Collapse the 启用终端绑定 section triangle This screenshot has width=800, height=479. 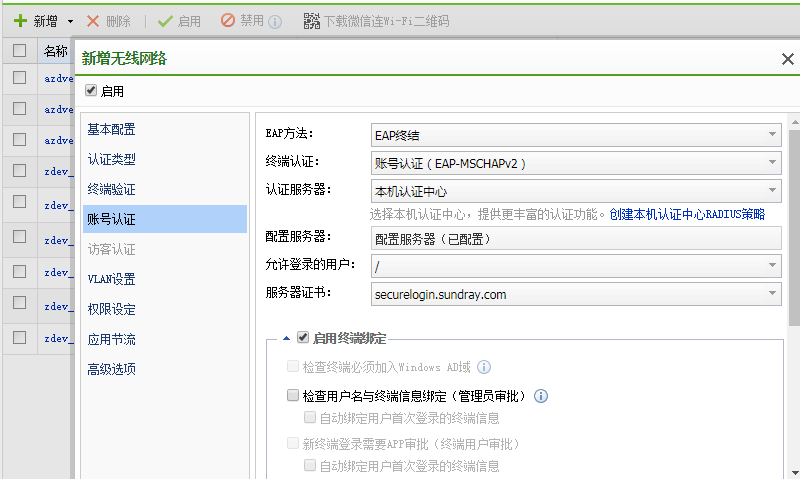[x=286, y=338]
